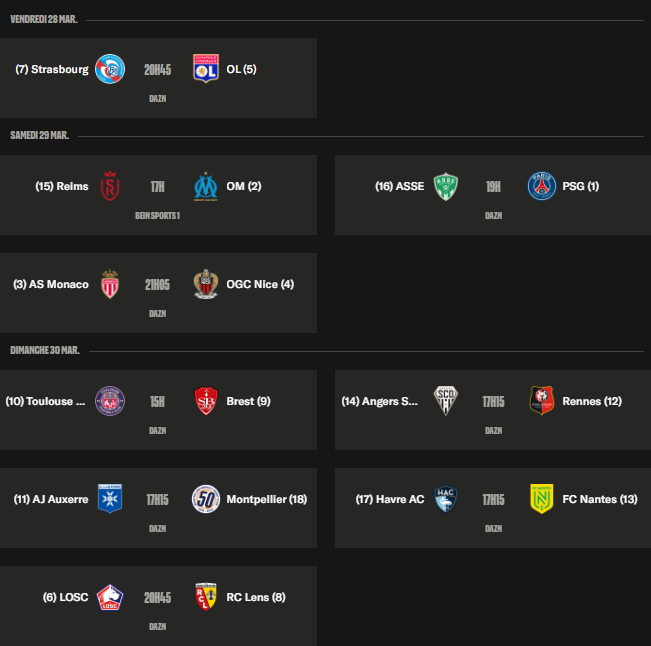651x646 pixels.
Task: Click the BEIN SPORTS 1 broadcaster label
Action: tap(157, 215)
